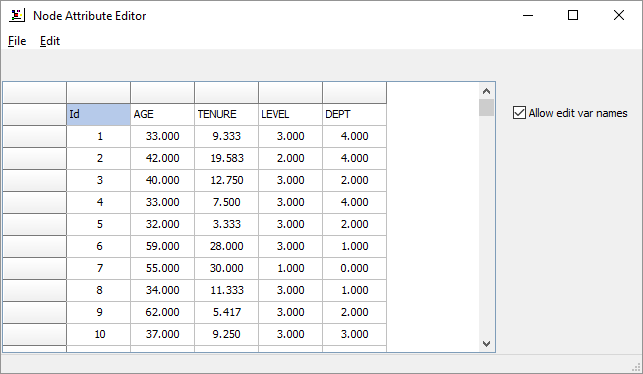Select the DEPT column name cell
This screenshot has width=643, height=374.
[354, 114]
